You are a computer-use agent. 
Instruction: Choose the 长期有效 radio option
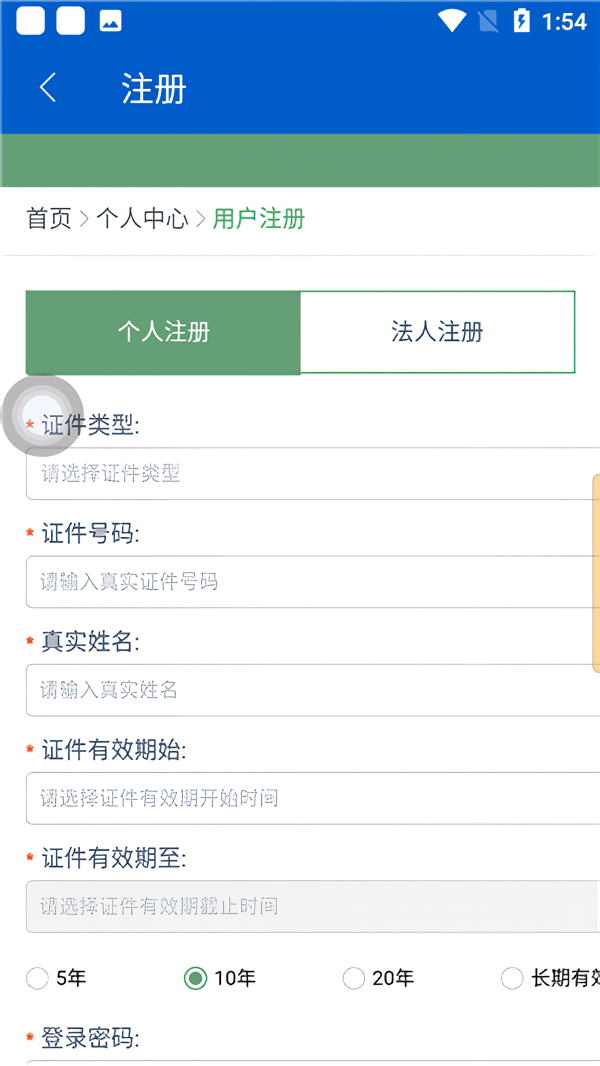coord(512,978)
